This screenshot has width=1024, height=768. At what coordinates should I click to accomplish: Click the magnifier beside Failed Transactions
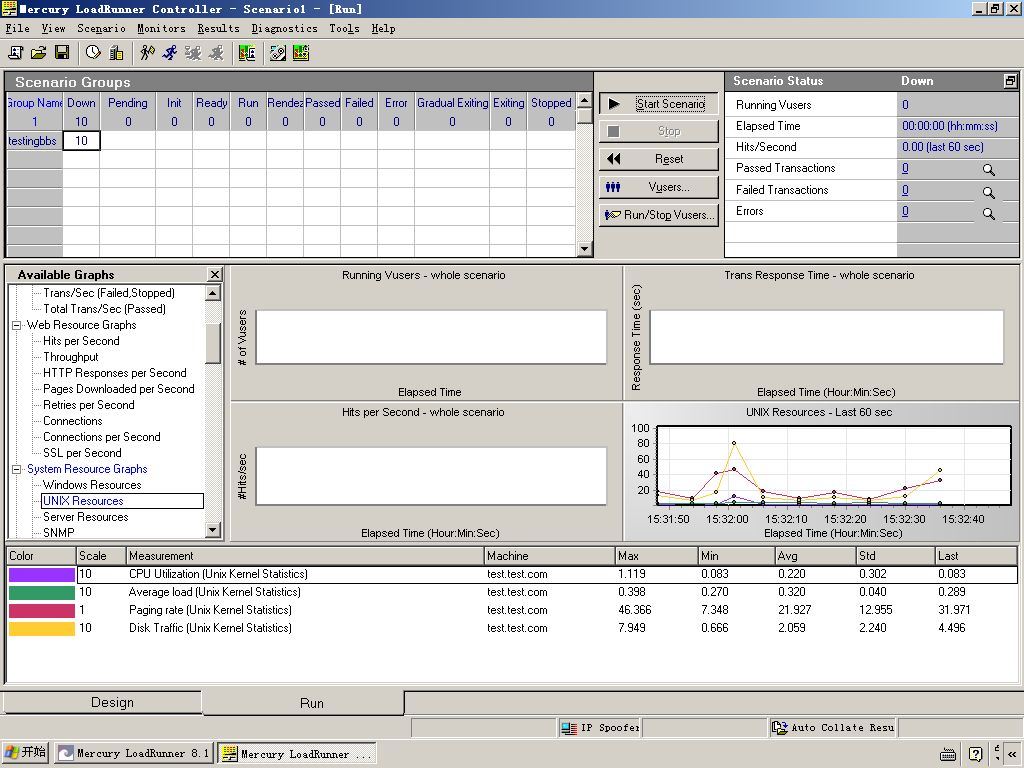point(989,192)
